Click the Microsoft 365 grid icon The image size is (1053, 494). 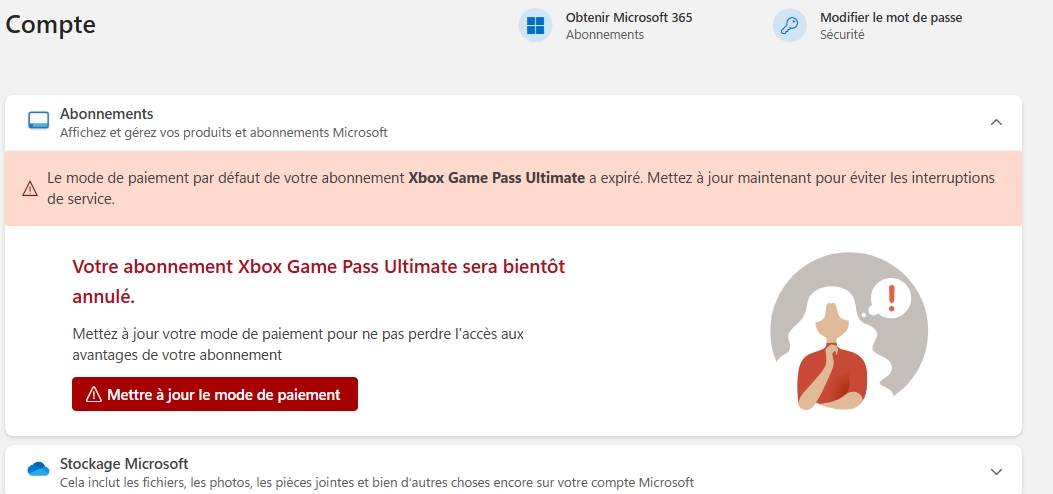point(535,26)
